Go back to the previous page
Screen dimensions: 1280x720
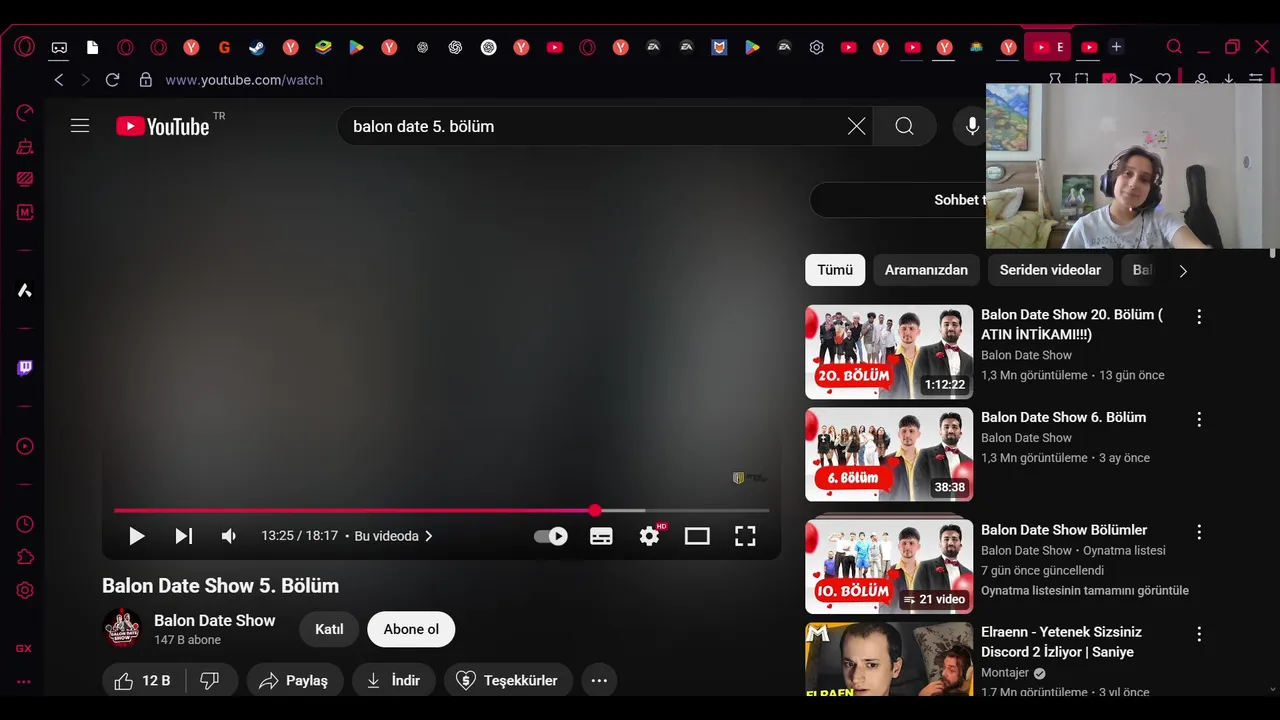(59, 80)
